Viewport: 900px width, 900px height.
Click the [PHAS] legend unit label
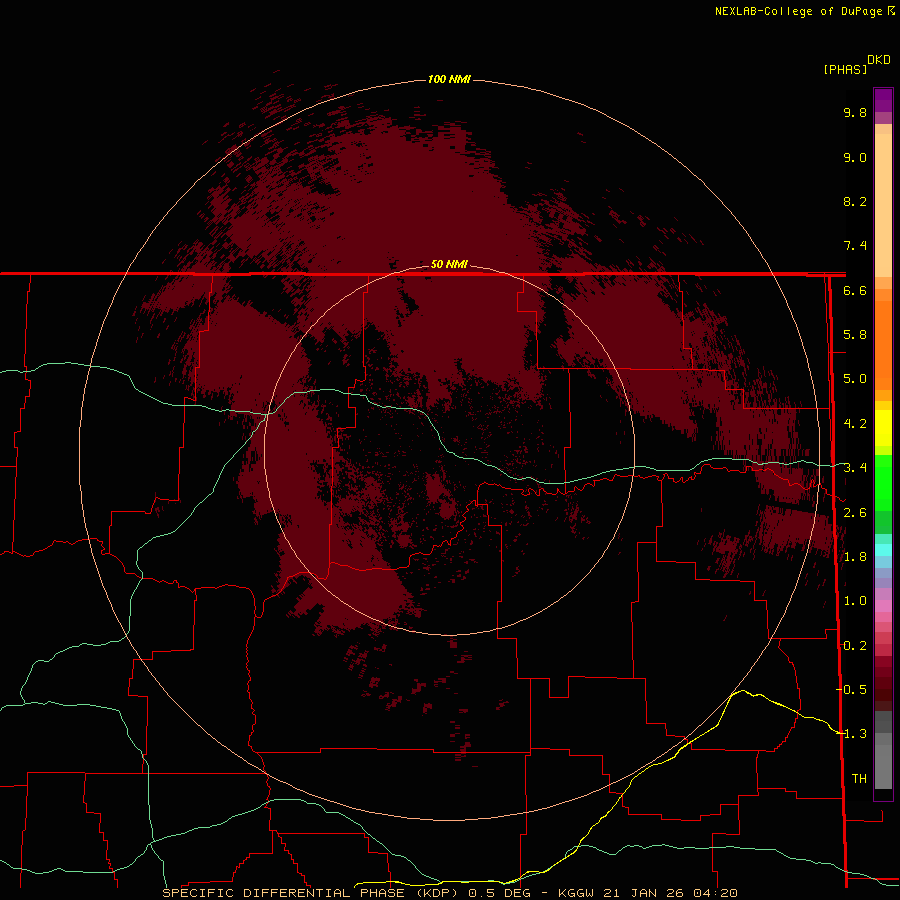click(x=845, y=69)
